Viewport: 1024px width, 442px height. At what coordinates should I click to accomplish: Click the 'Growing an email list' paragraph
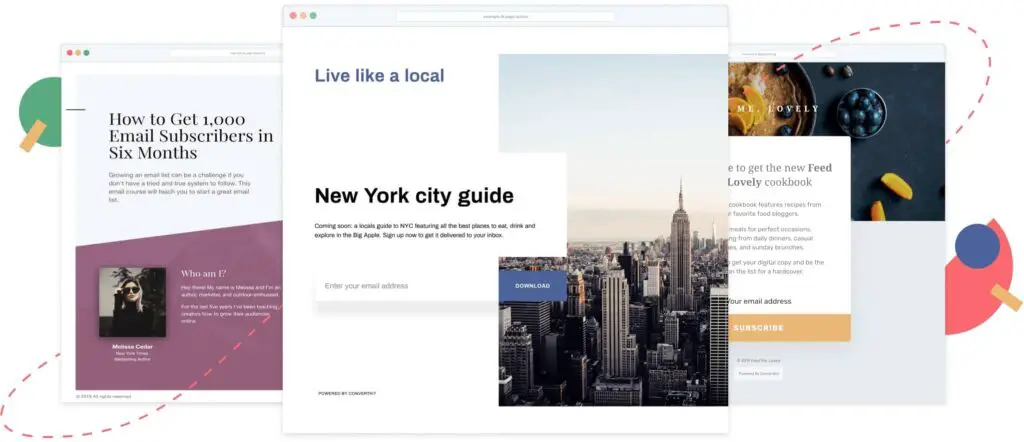(x=180, y=187)
